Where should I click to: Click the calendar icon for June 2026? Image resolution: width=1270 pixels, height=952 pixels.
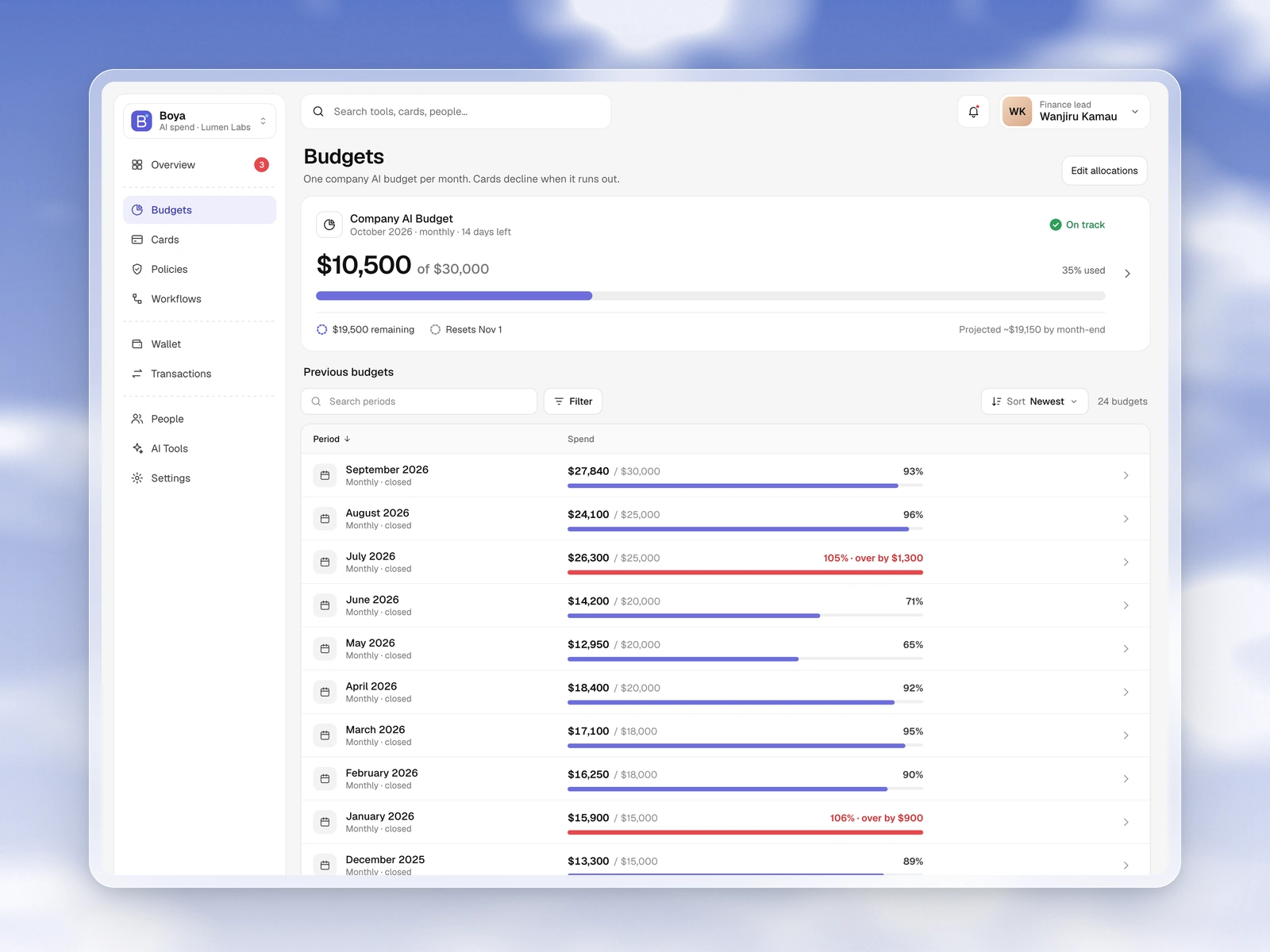325,605
